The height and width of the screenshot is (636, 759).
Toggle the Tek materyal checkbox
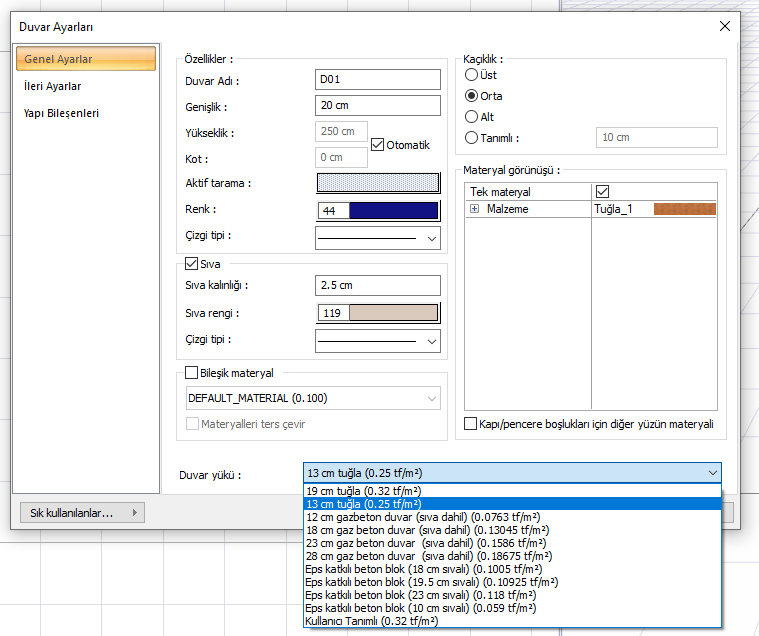(602, 192)
